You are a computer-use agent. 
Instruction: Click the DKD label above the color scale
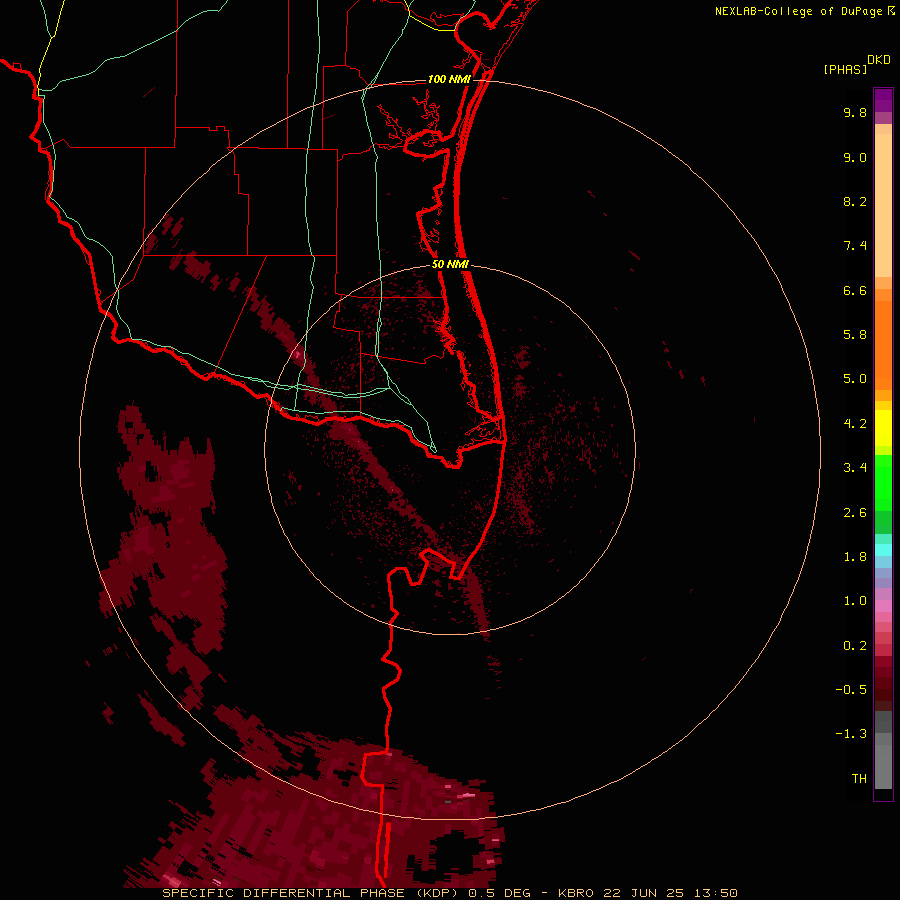point(879,60)
